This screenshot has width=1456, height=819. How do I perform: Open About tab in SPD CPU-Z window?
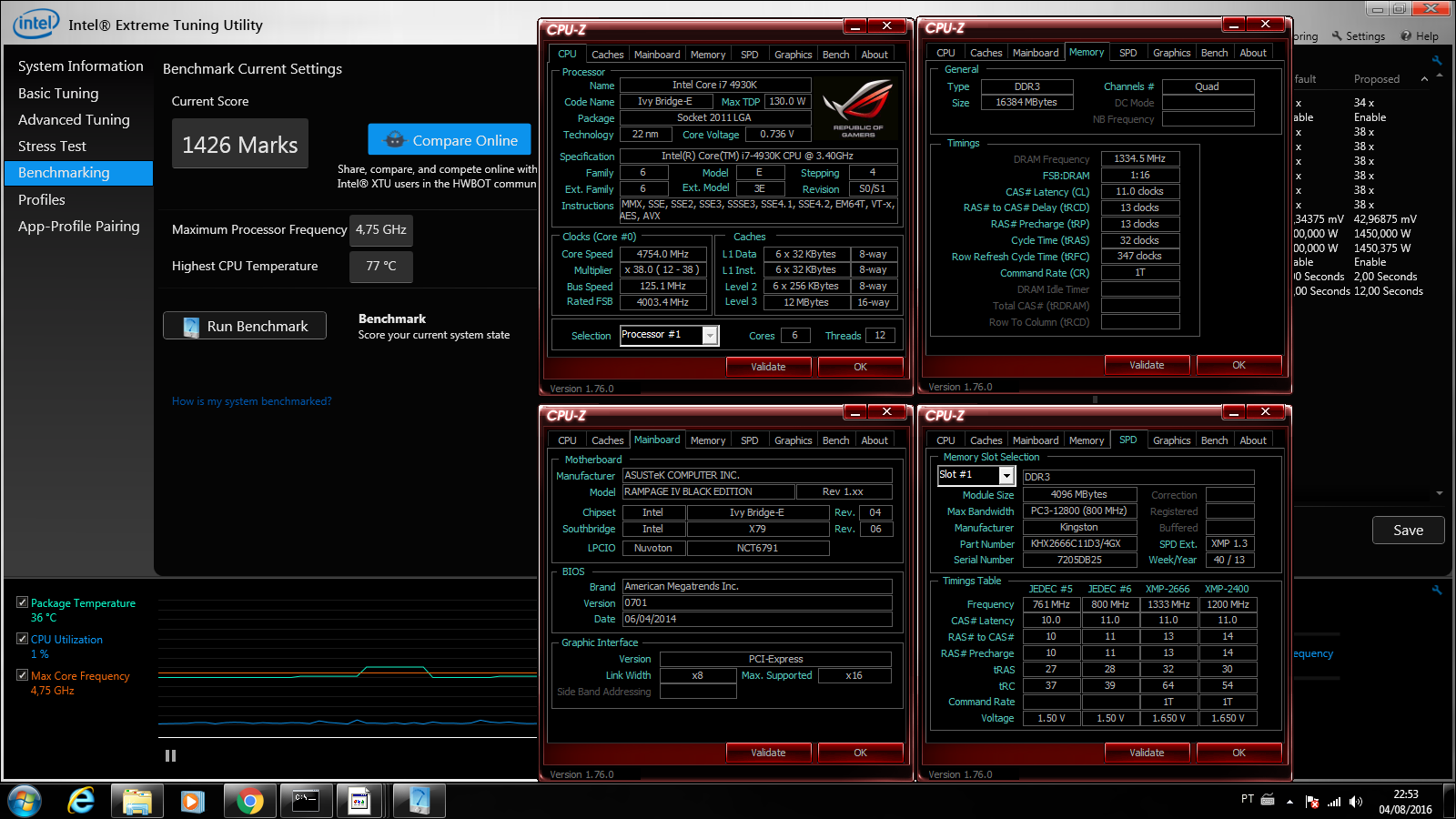(1253, 440)
